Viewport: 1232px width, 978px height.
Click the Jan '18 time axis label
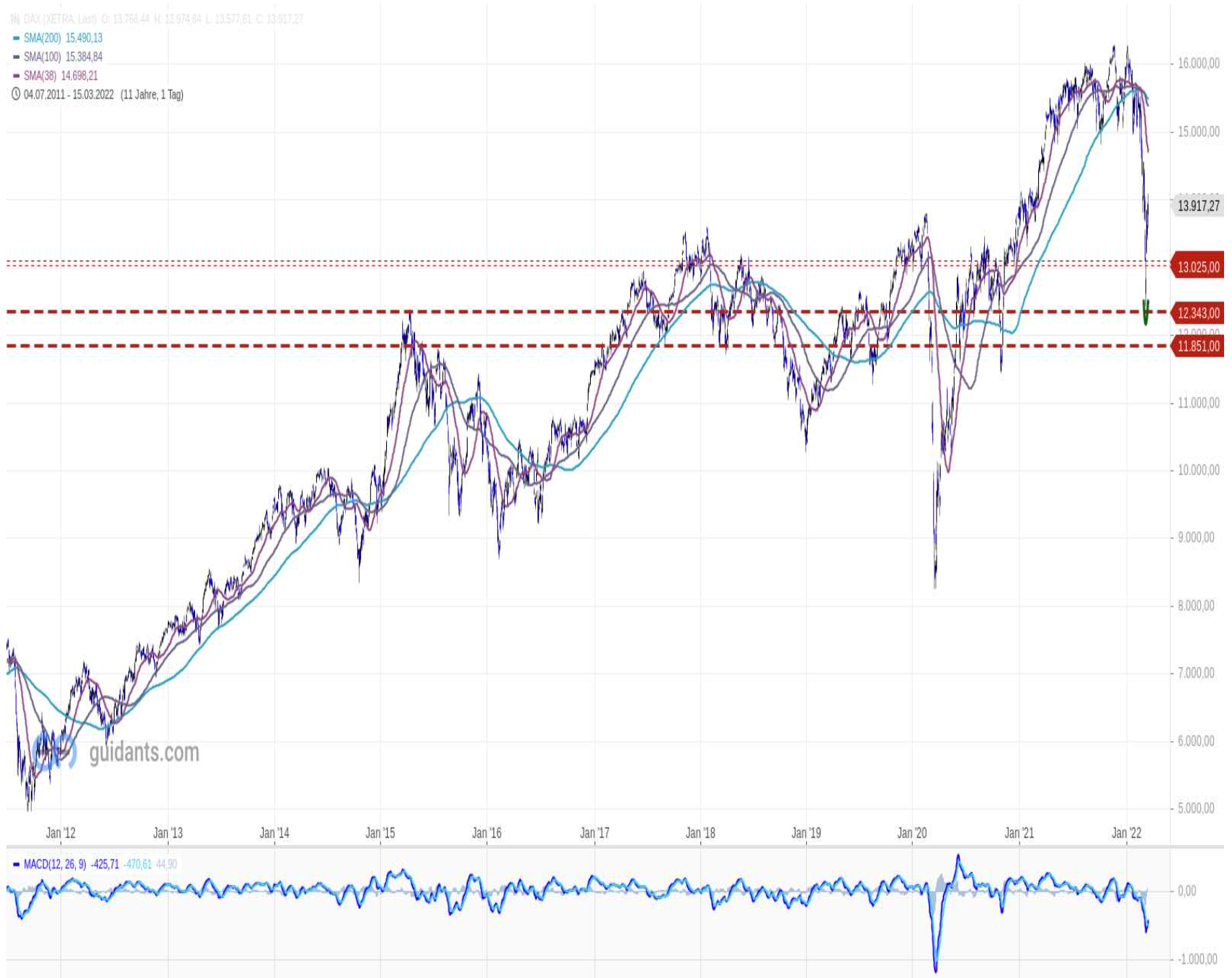coord(700,833)
